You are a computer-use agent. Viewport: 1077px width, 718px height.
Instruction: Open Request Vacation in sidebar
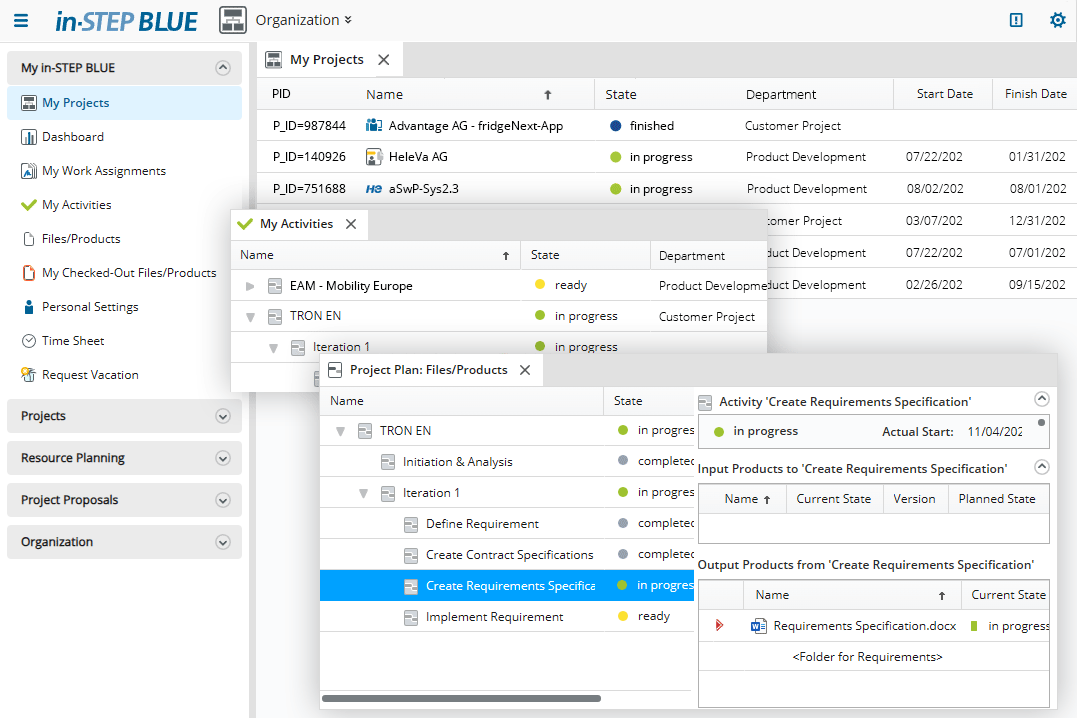coord(89,375)
